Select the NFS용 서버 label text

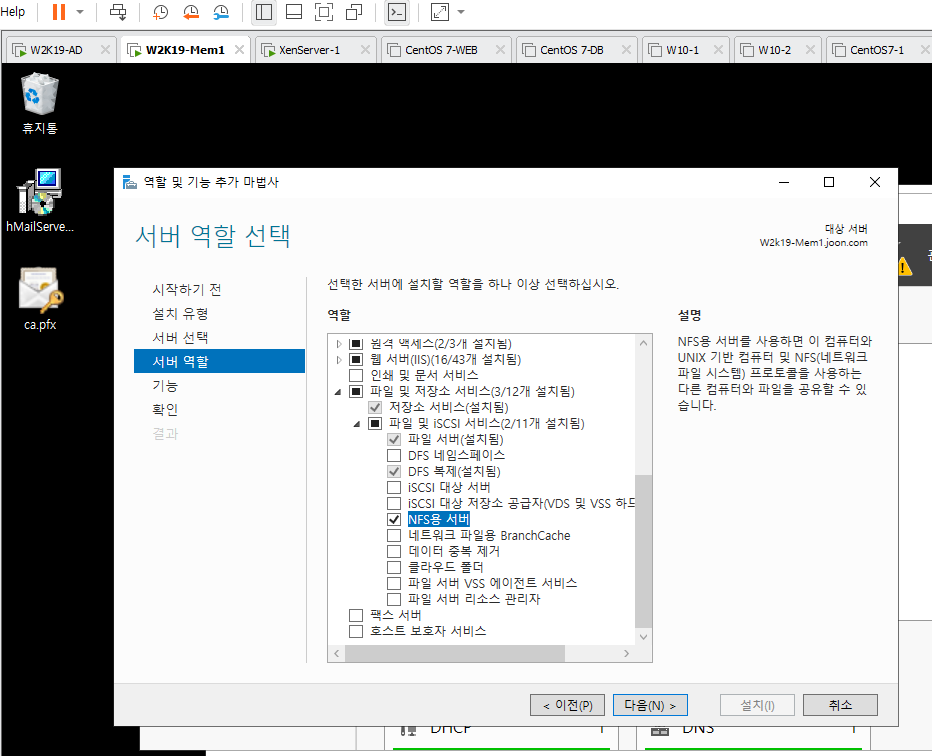[x=439, y=519]
